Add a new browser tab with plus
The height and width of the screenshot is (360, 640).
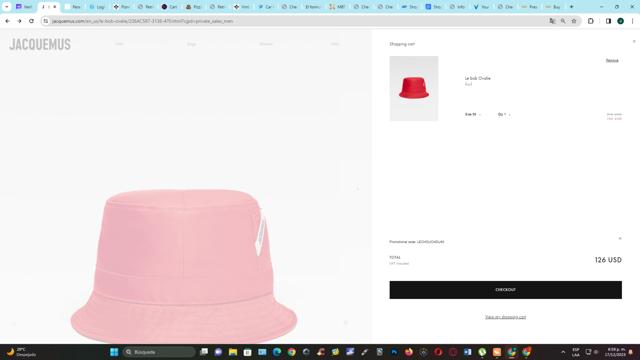[x=571, y=7]
